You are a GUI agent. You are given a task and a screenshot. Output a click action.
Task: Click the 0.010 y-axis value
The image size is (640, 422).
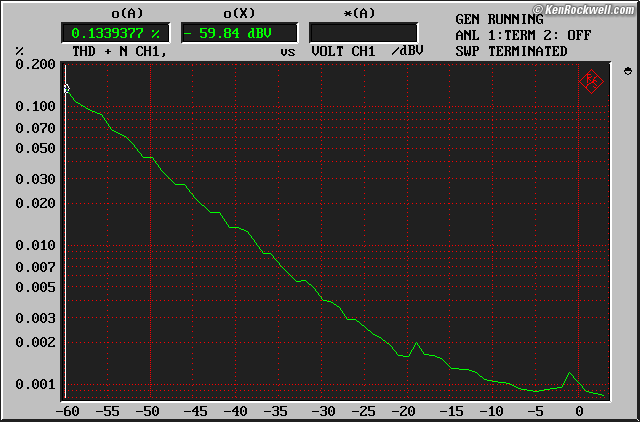[x=35, y=246]
